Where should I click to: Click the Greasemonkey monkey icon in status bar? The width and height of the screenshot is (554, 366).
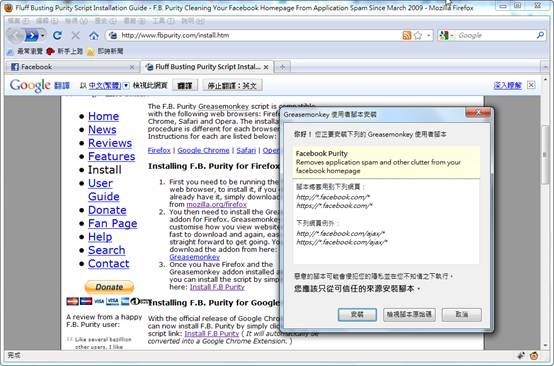[x=534, y=356]
